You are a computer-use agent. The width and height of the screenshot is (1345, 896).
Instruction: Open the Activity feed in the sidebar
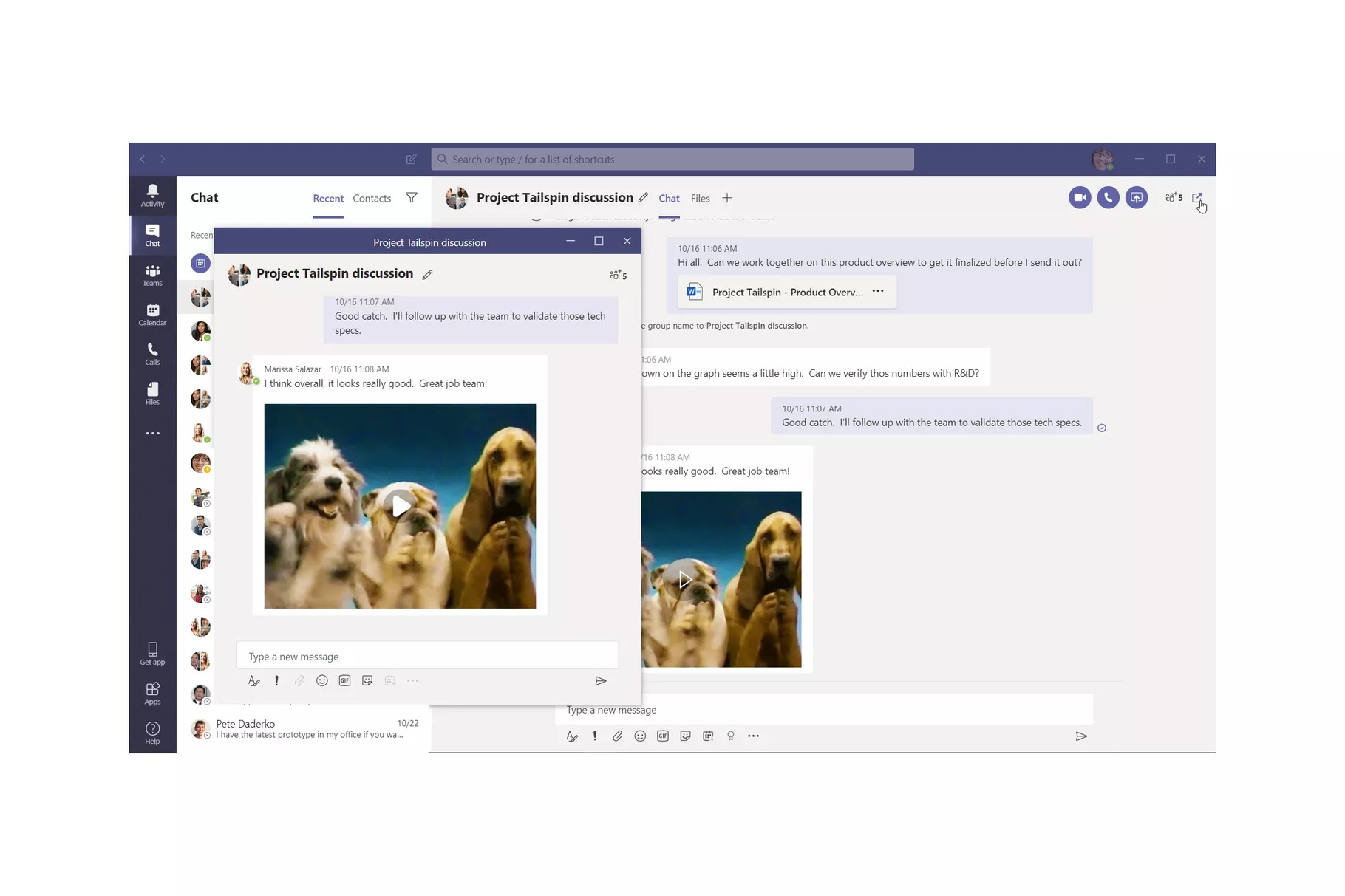pos(152,195)
